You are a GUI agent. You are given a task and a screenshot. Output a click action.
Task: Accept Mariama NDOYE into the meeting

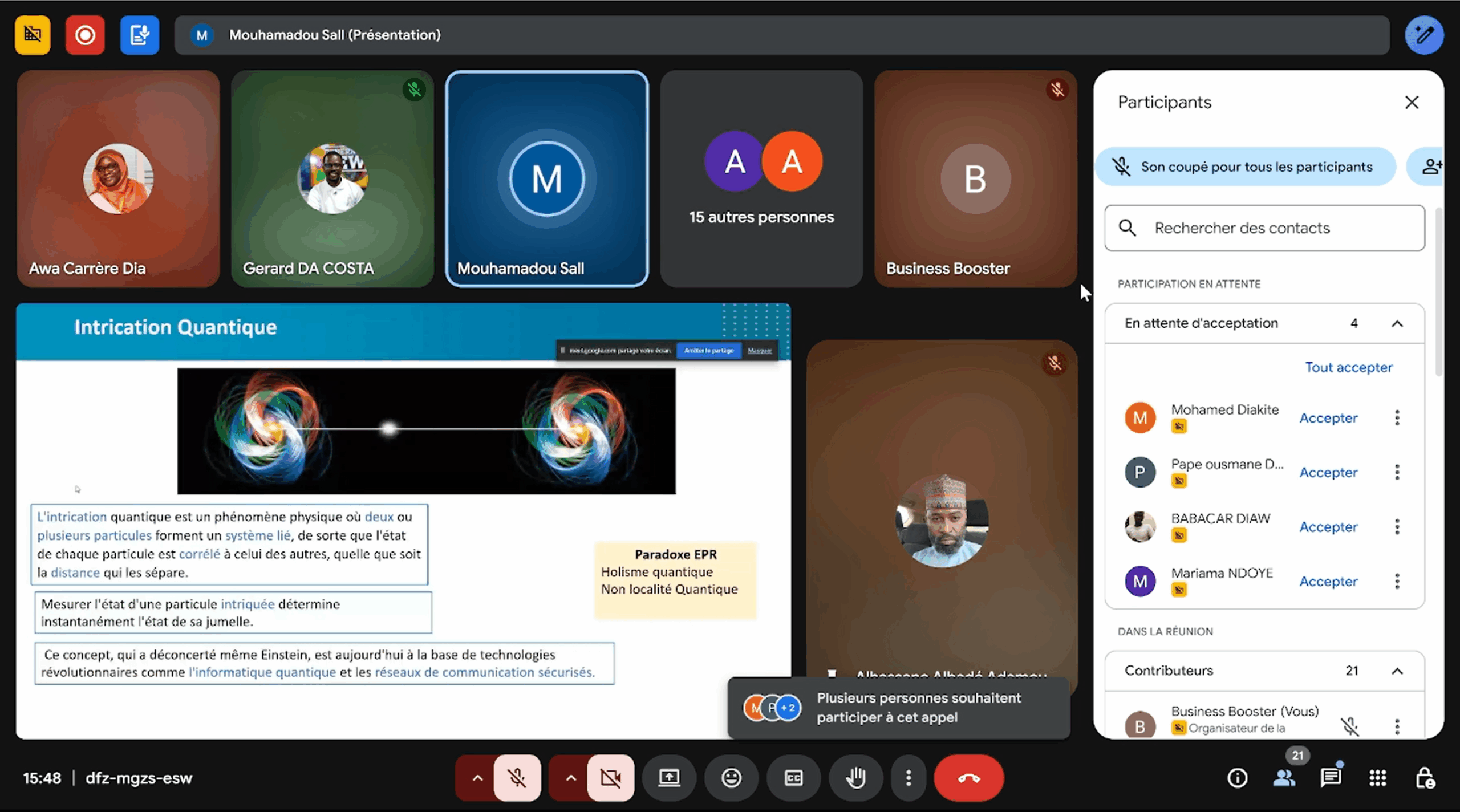[1328, 581]
